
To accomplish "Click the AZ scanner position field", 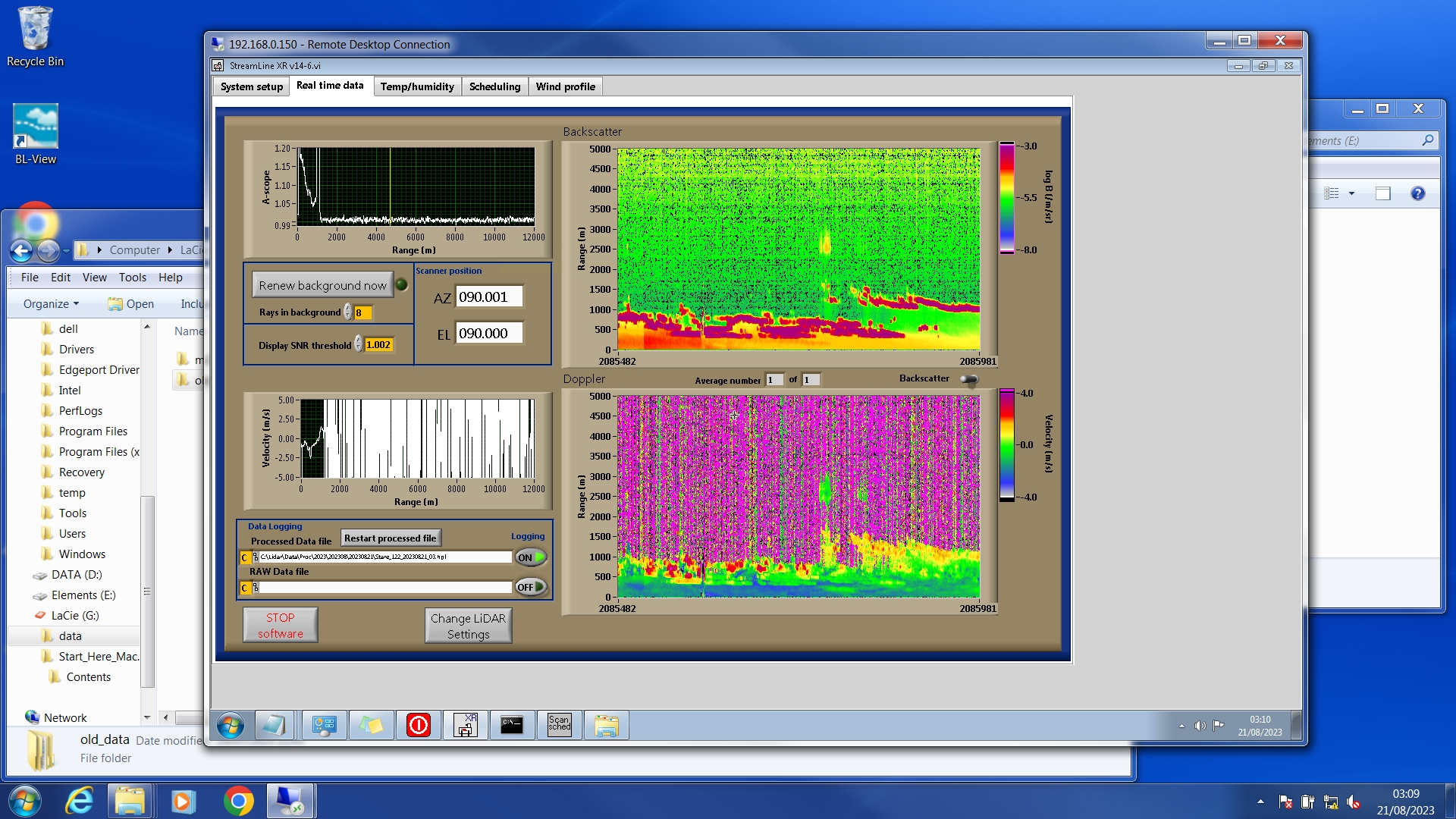I will pos(488,297).
